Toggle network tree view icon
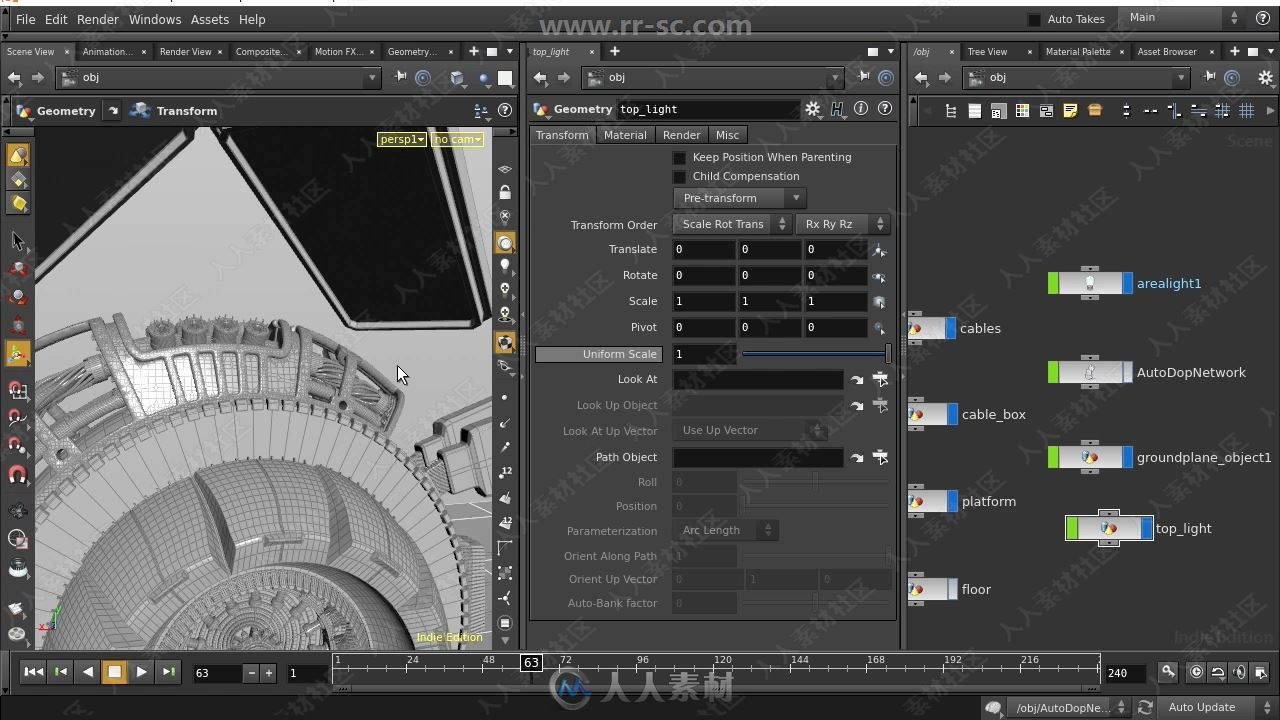1280x720 pixels. click(950, 111)
